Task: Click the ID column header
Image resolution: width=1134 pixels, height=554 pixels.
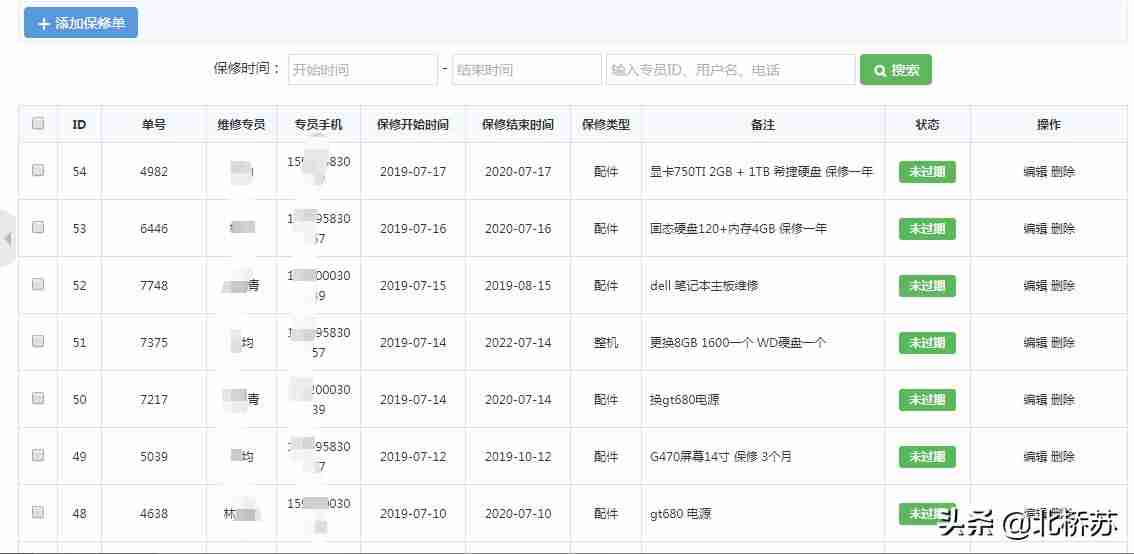Action: [x=80, y=124]
